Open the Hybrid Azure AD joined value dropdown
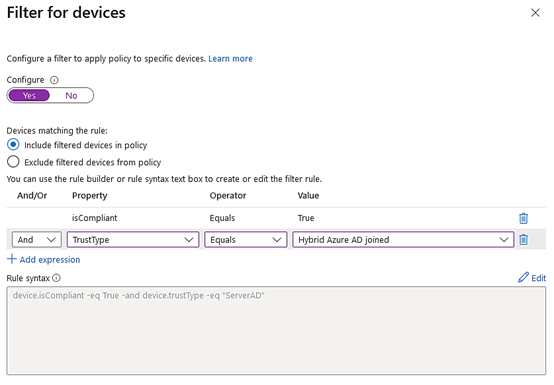 pos(403,239)
